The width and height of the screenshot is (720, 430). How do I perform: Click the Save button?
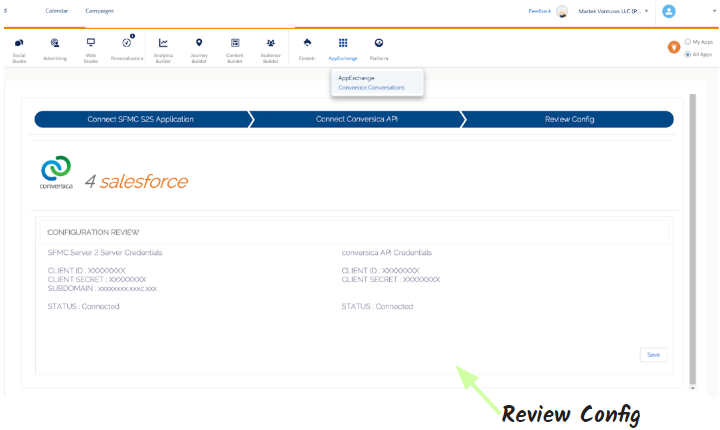653,355
